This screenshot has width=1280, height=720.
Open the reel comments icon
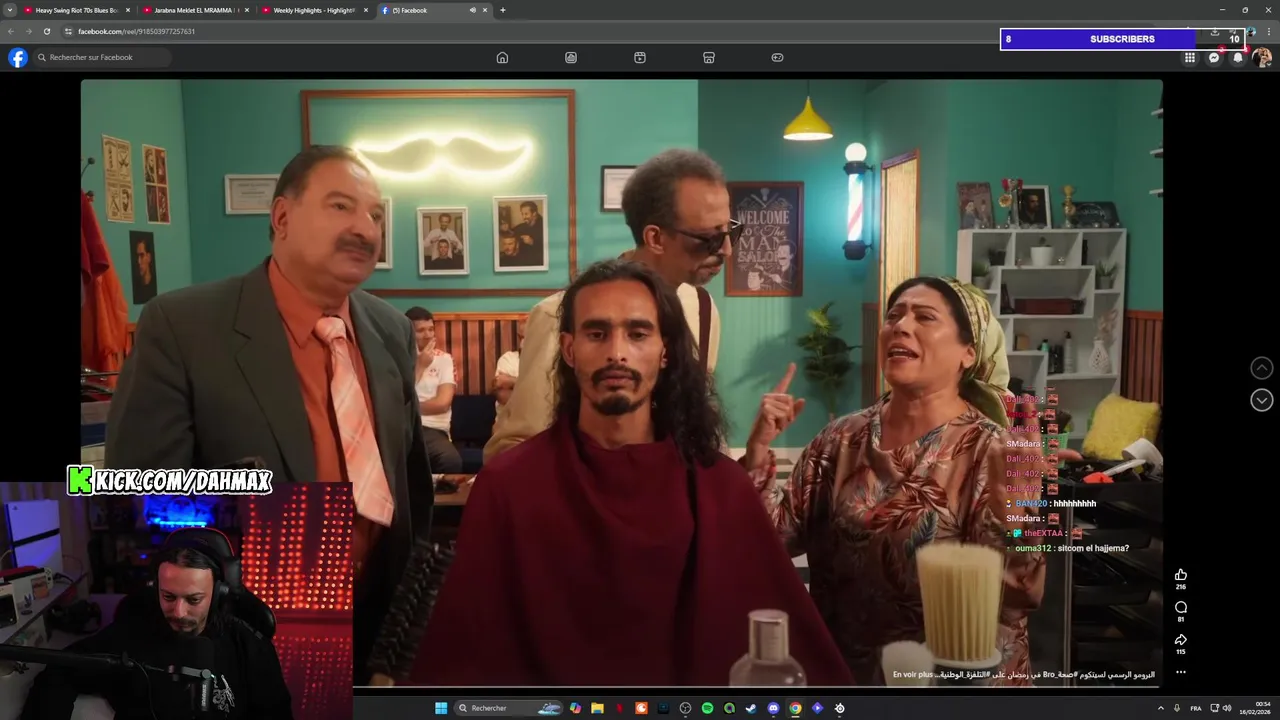pyautogui.click(x=1181, y=607)
